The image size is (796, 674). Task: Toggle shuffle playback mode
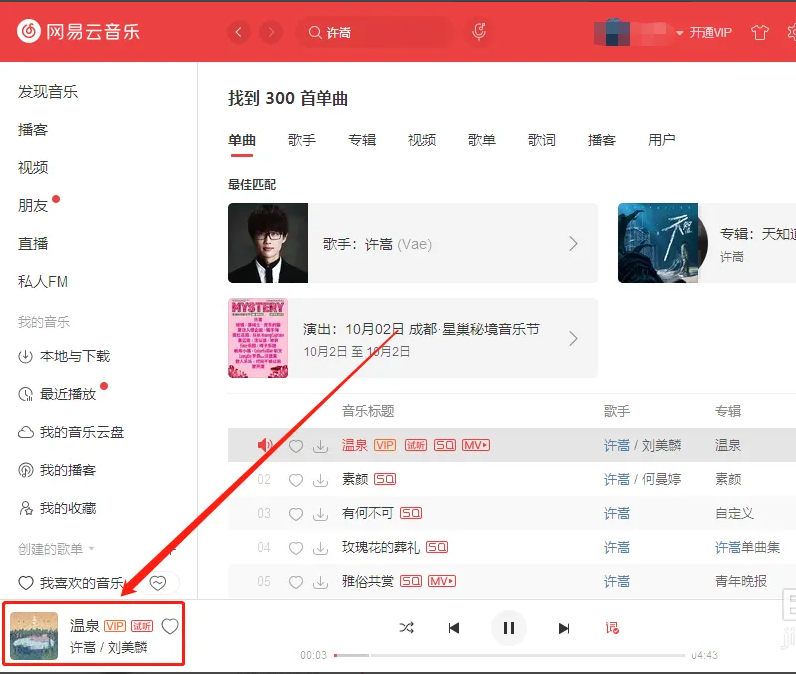click(x=406, y=628)
